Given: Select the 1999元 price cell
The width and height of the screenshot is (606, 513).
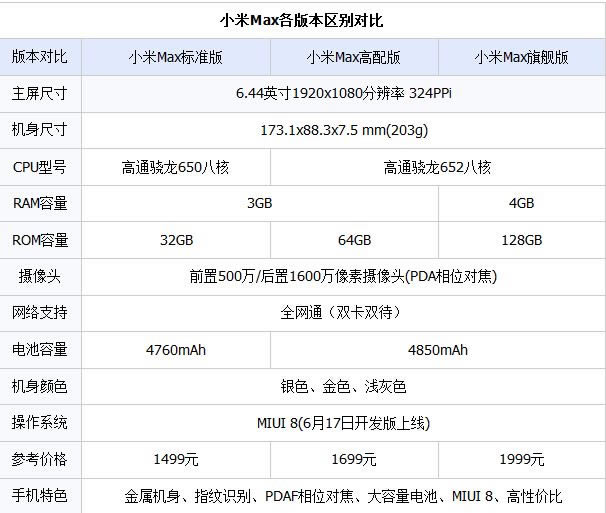Looking at the screenshot, I should [x=521, y=460].
